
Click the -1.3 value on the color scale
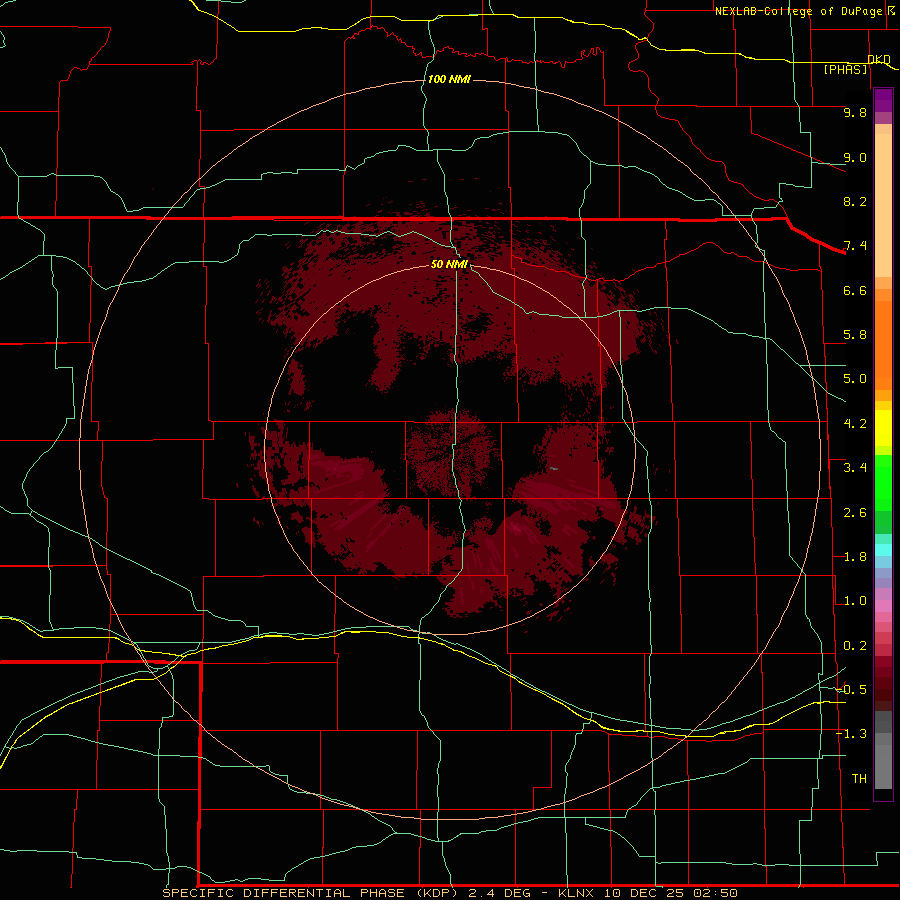(851, 734)
